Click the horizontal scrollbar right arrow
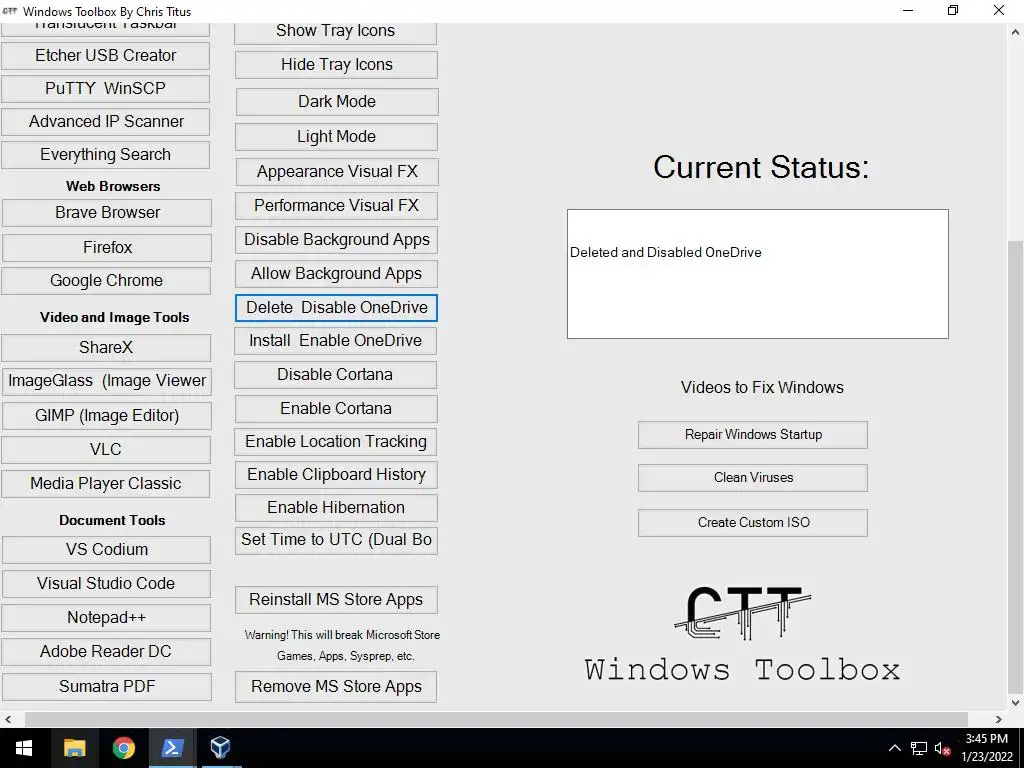The image size is (1024, 768). 999,719
